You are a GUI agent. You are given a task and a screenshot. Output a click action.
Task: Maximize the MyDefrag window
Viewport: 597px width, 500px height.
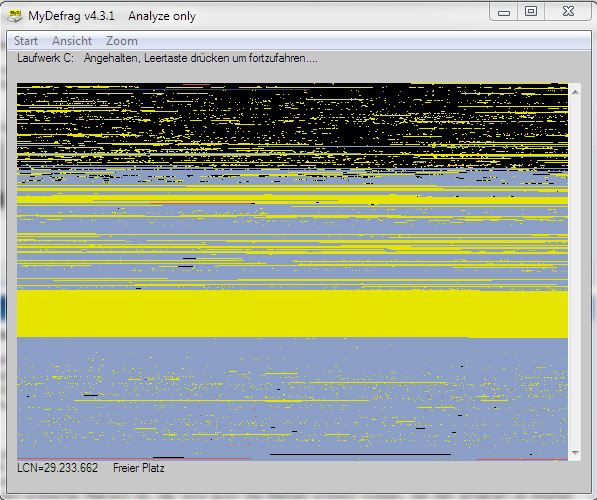[x=531, y=12]
